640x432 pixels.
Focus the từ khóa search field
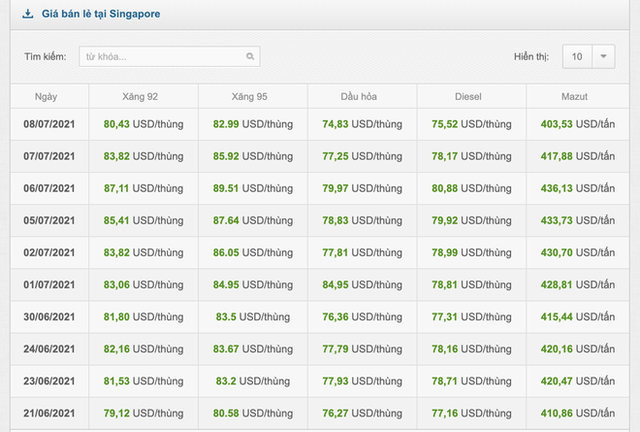click(169, 56)
